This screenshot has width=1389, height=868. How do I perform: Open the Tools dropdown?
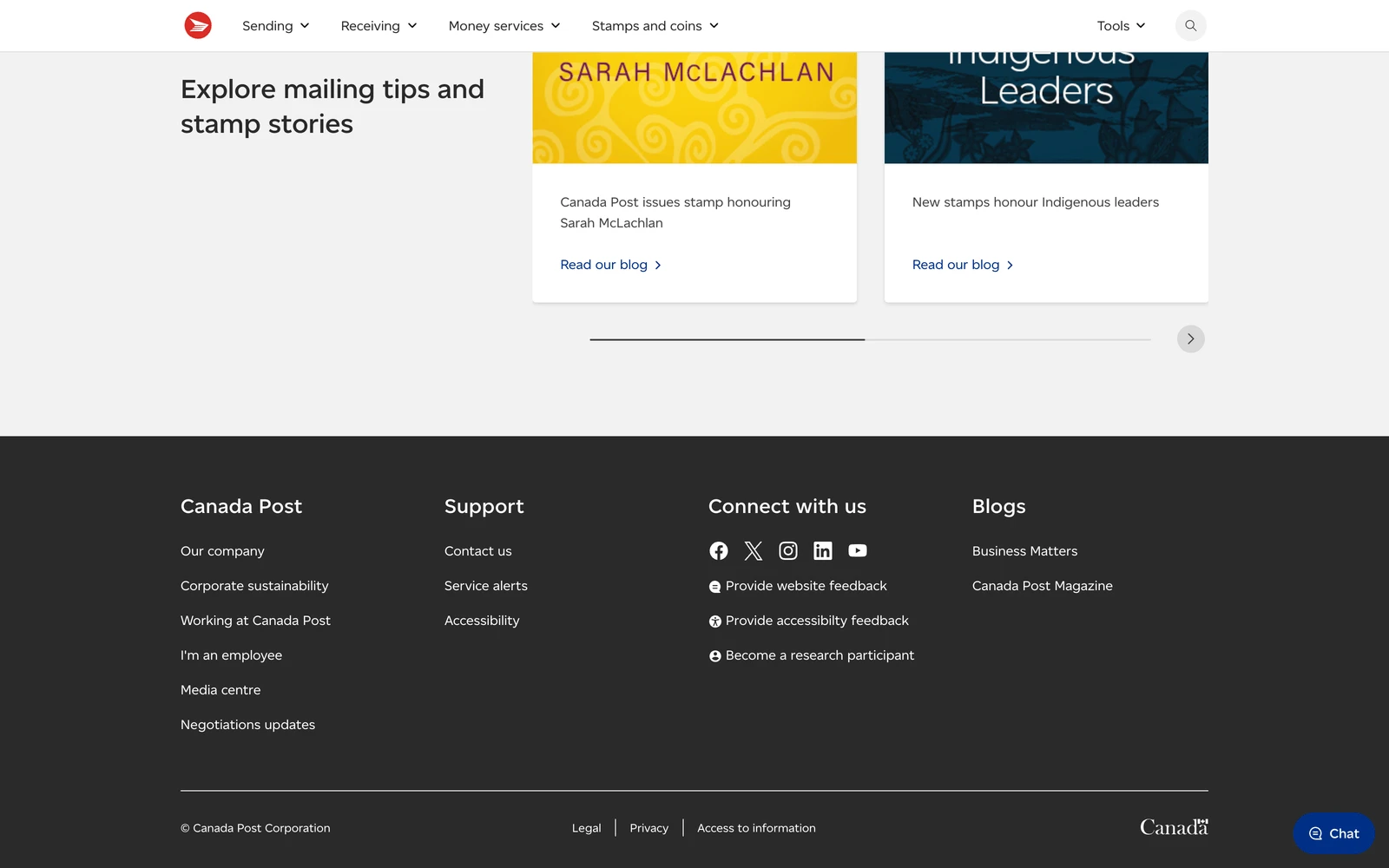click(1121, 26)
